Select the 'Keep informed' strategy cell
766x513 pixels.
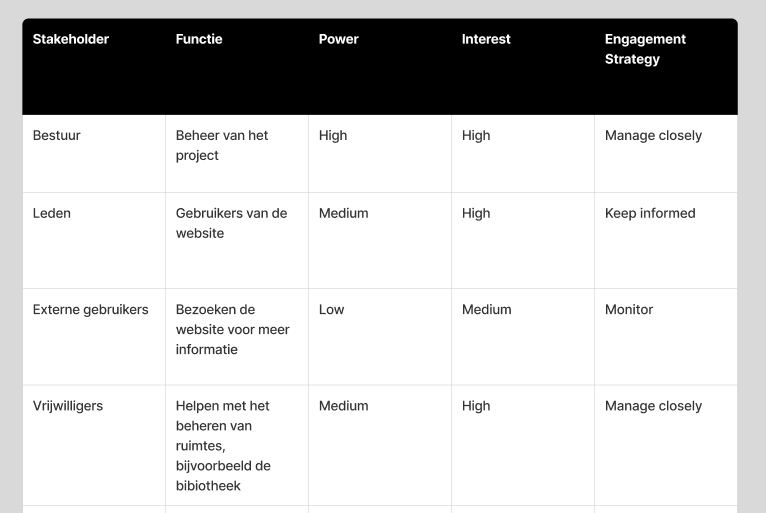[x=650, y=214]
